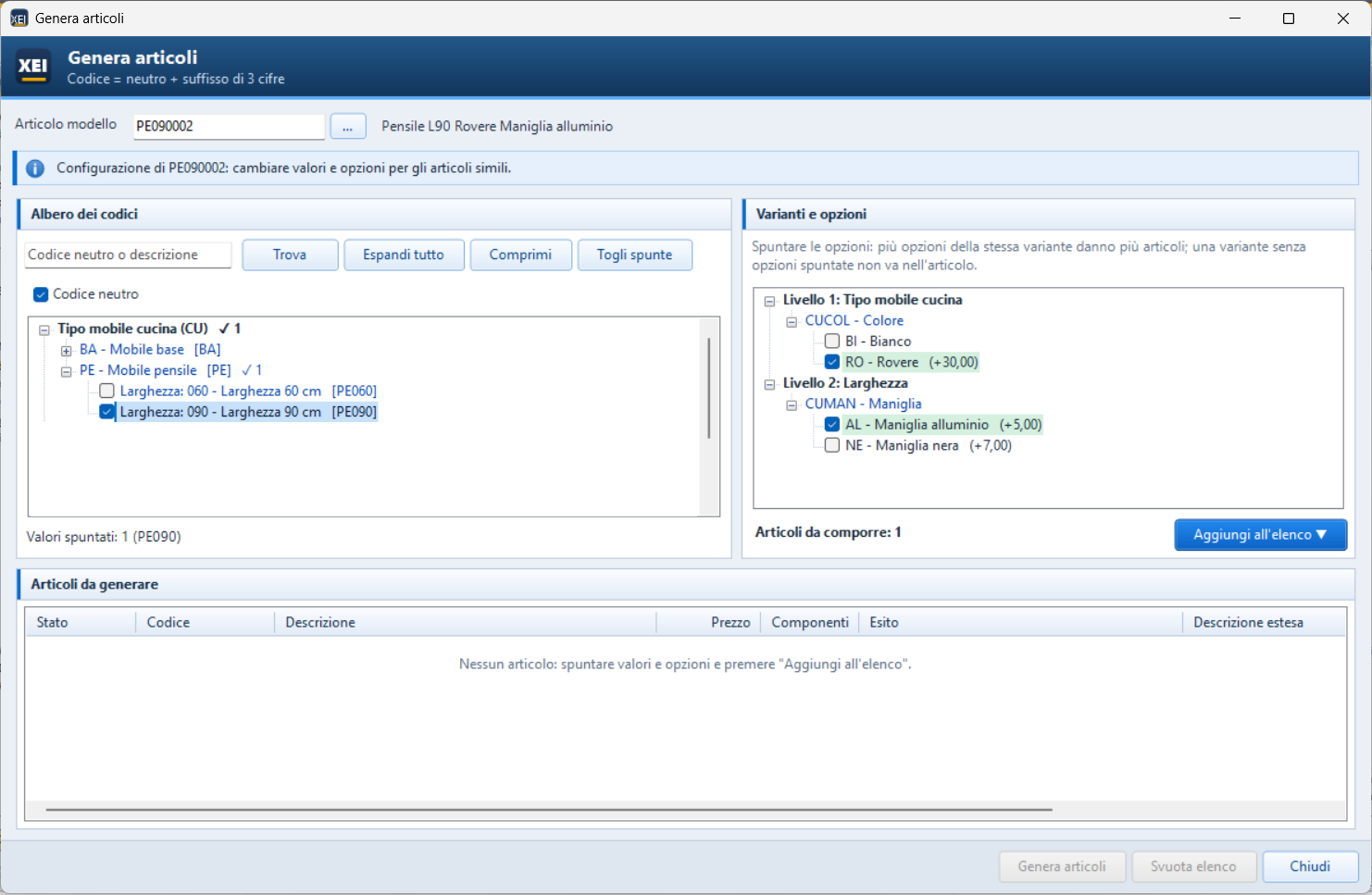The width and height of the screenshot is (1372, 895).
Task: Collapse Livello 1: Tipo mobile cucina
Action: [769, 301]
